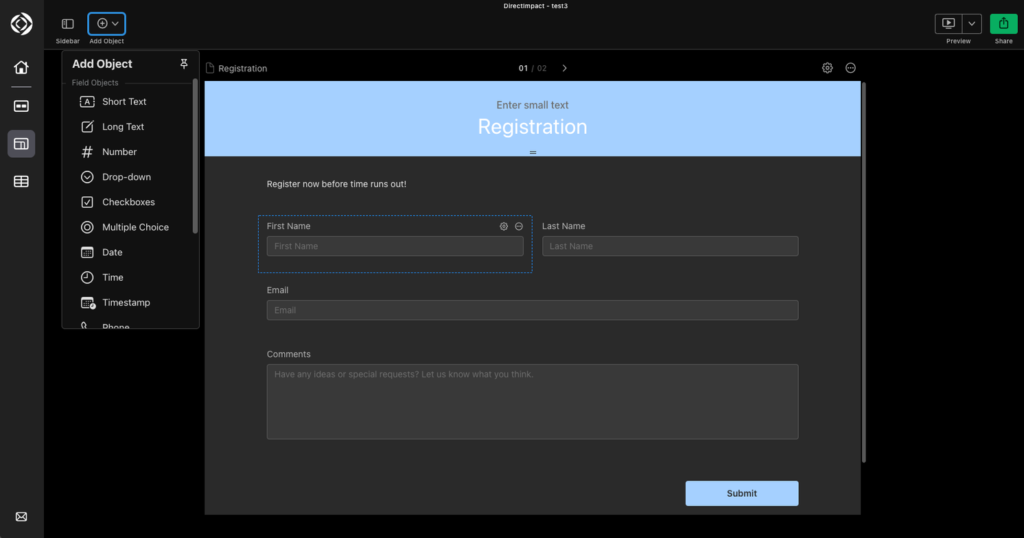Image resolution: width=1024 pixels, height=538 pixels.
Task: Click 'Register now before time runs out!' text
Action: (336, 184)
